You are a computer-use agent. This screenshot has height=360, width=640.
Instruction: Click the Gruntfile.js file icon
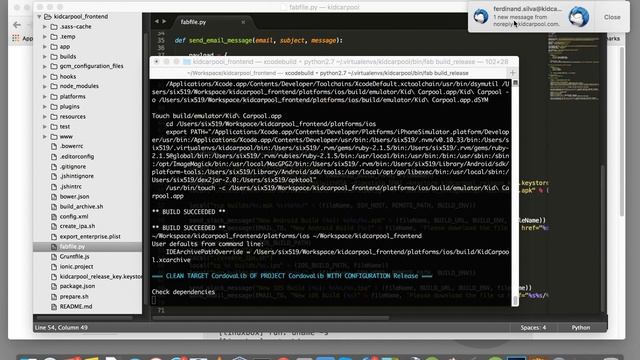click(x=54, y=257)
